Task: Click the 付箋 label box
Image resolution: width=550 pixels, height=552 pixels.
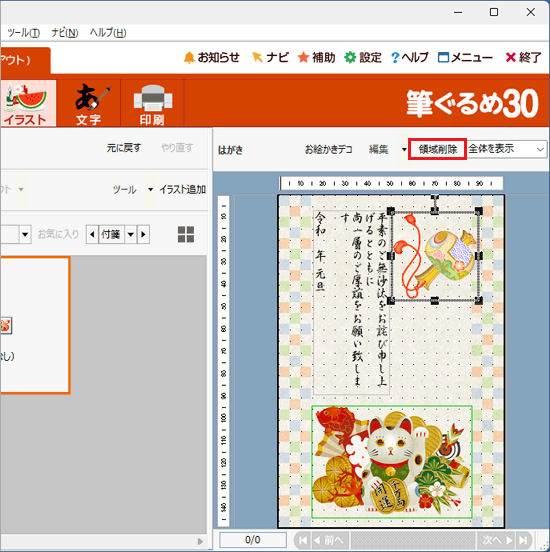Action: [111, 234]
